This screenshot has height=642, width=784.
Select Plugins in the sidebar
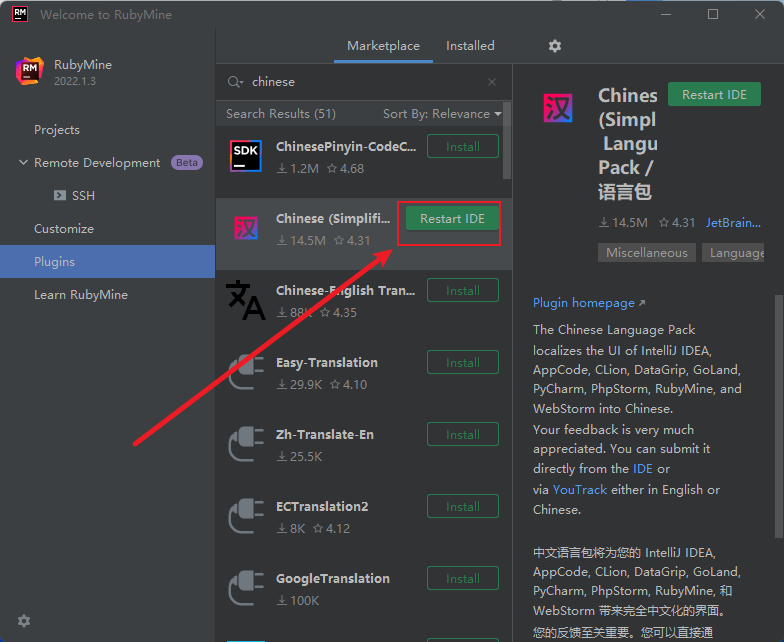tap(108, 262)
